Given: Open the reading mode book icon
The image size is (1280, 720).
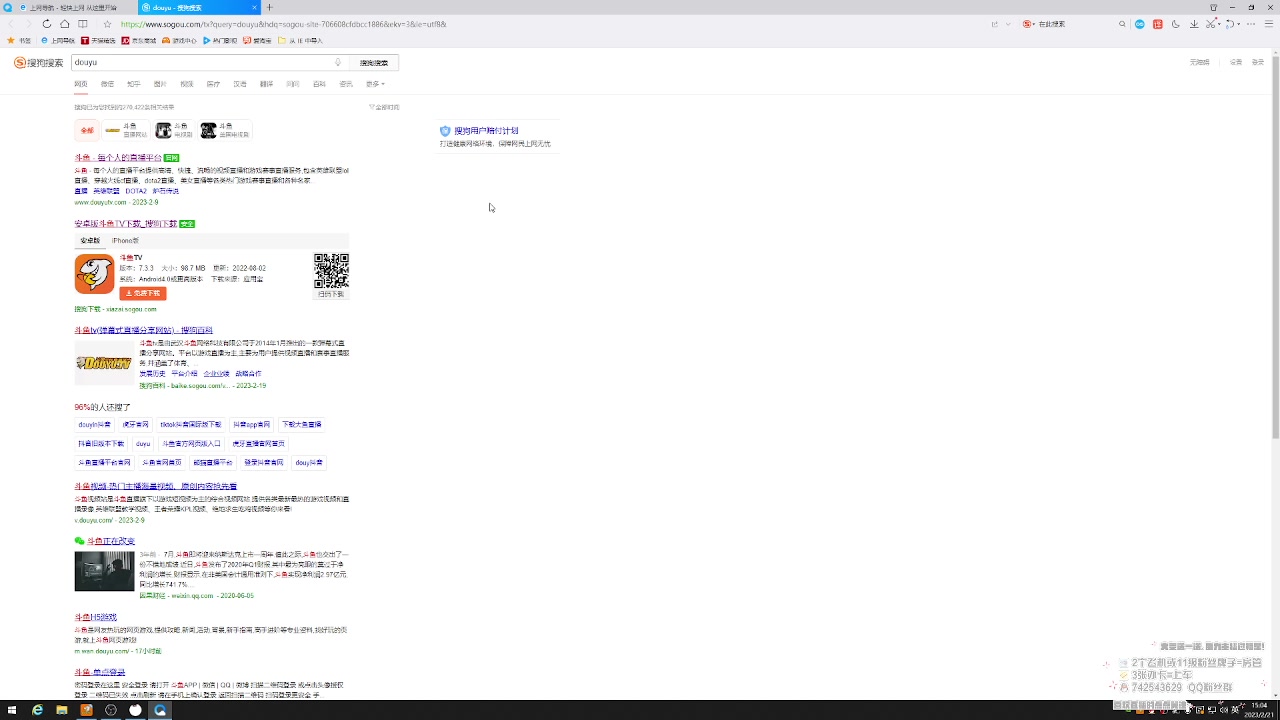Looking at the screenshot, I should point(83,24).
